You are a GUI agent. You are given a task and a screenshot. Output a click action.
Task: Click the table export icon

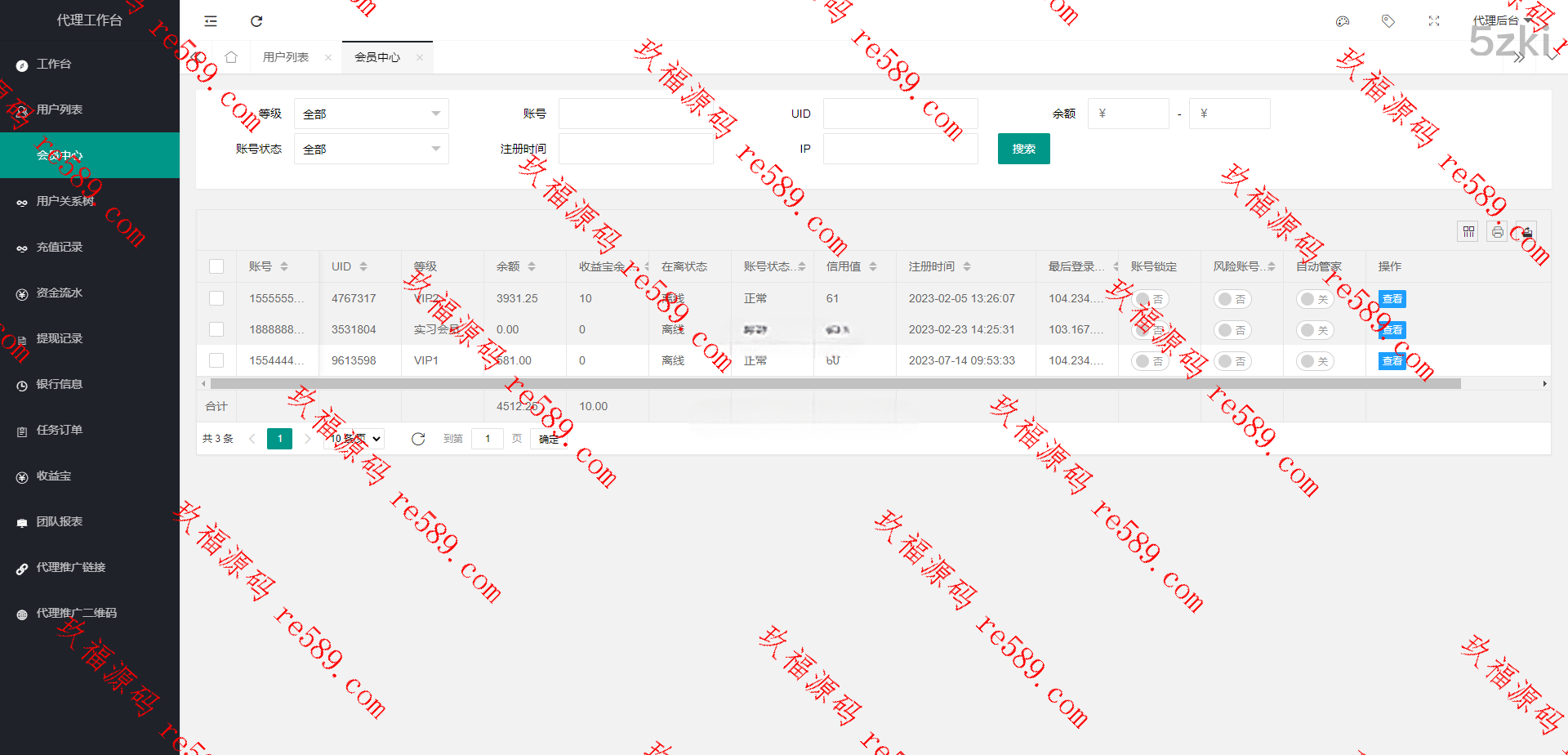(1526, 232)
